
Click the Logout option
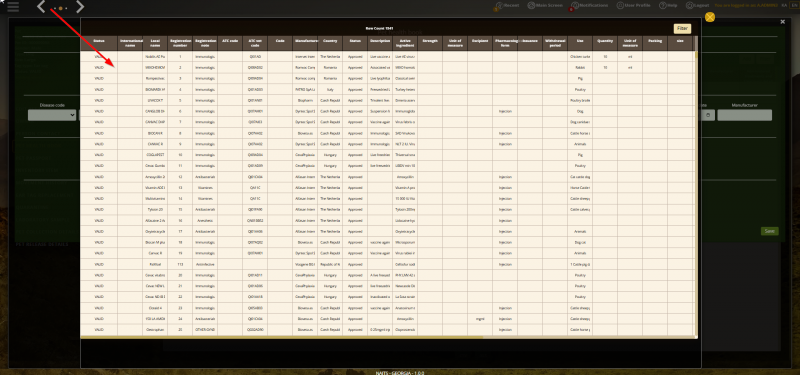[x=697, y=6]
